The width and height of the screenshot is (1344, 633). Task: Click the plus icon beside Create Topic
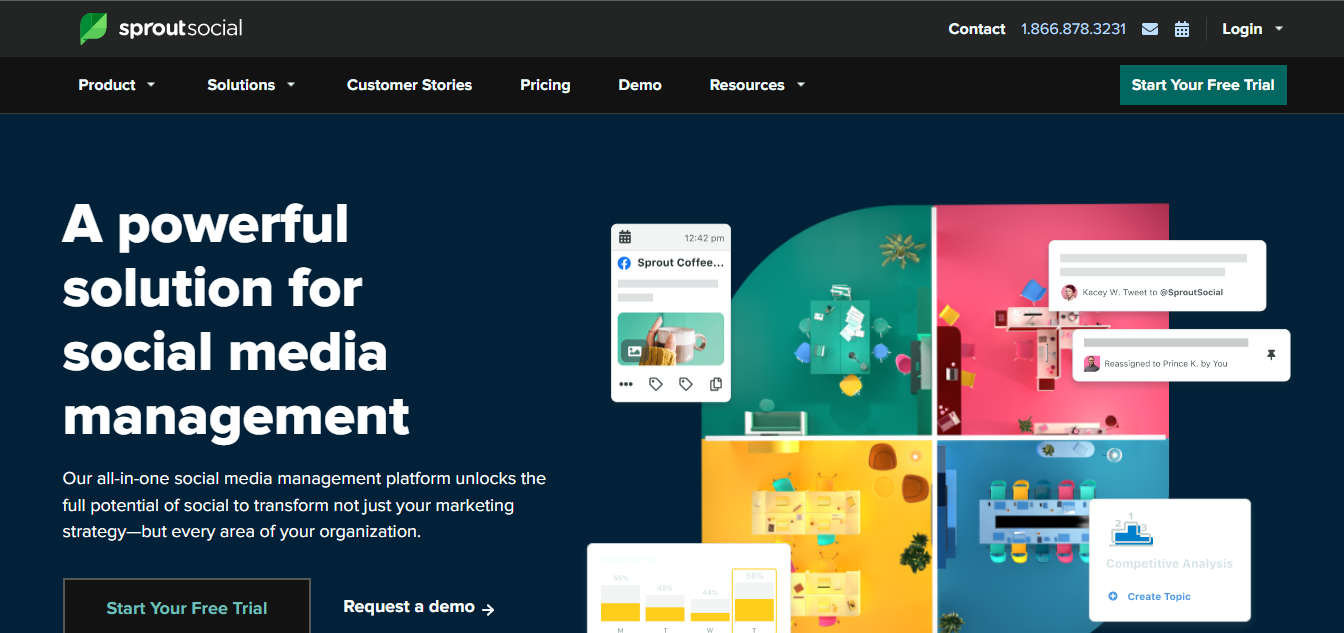1113,596
